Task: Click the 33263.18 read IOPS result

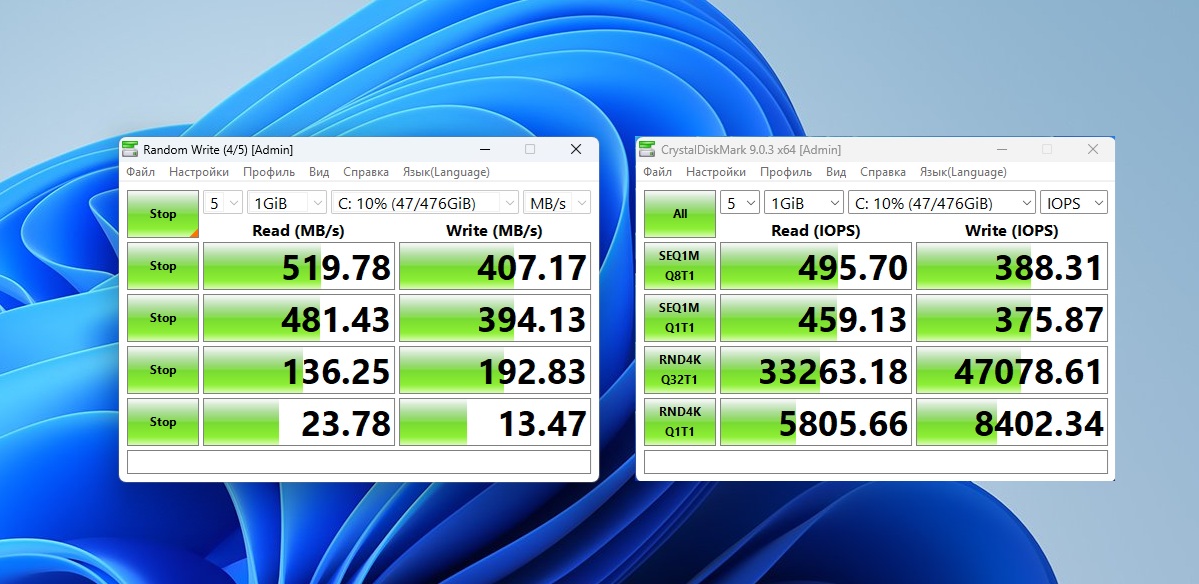Action: click(x=816, y=370)
